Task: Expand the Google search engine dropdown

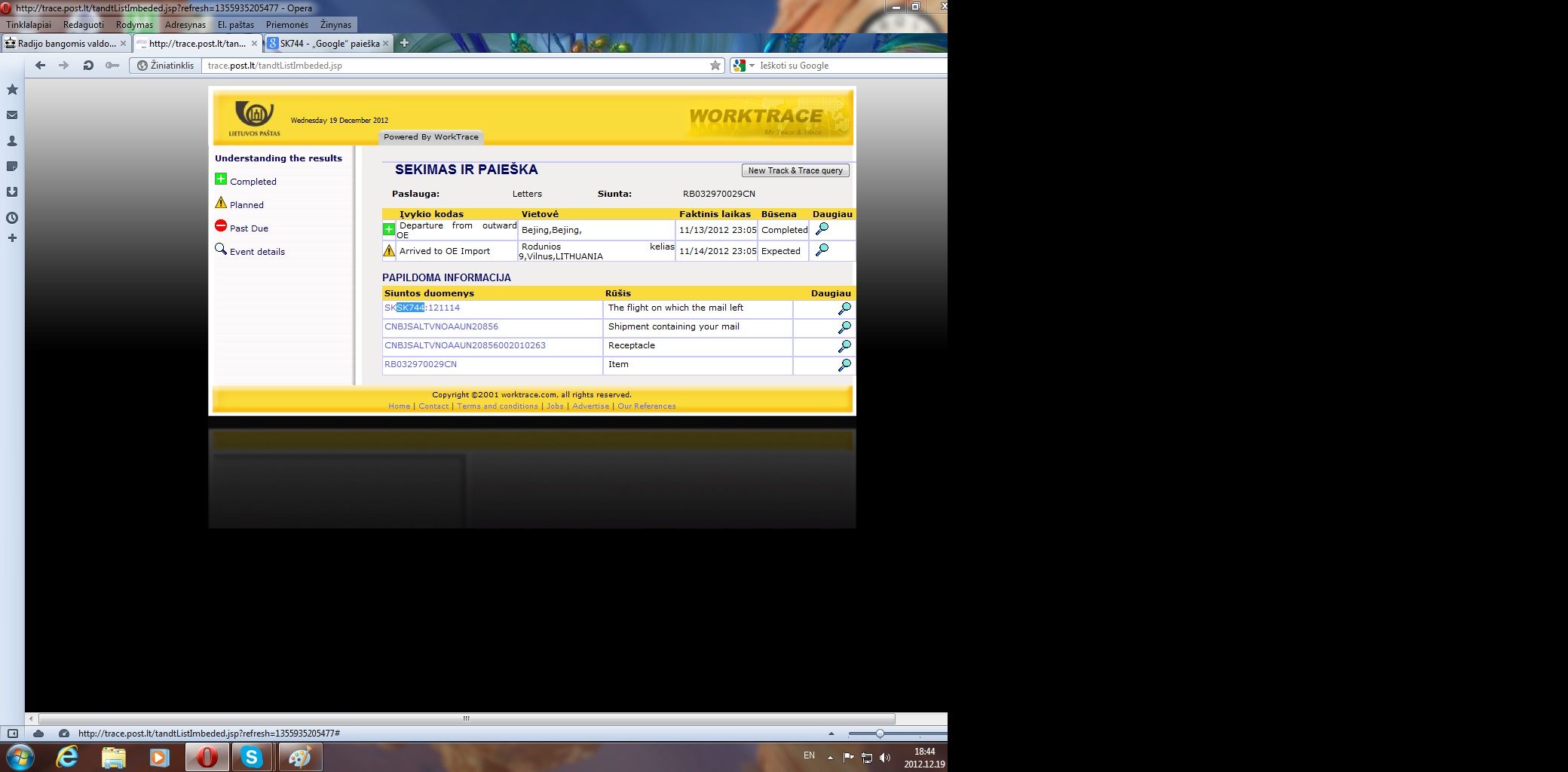Action: 752,66
